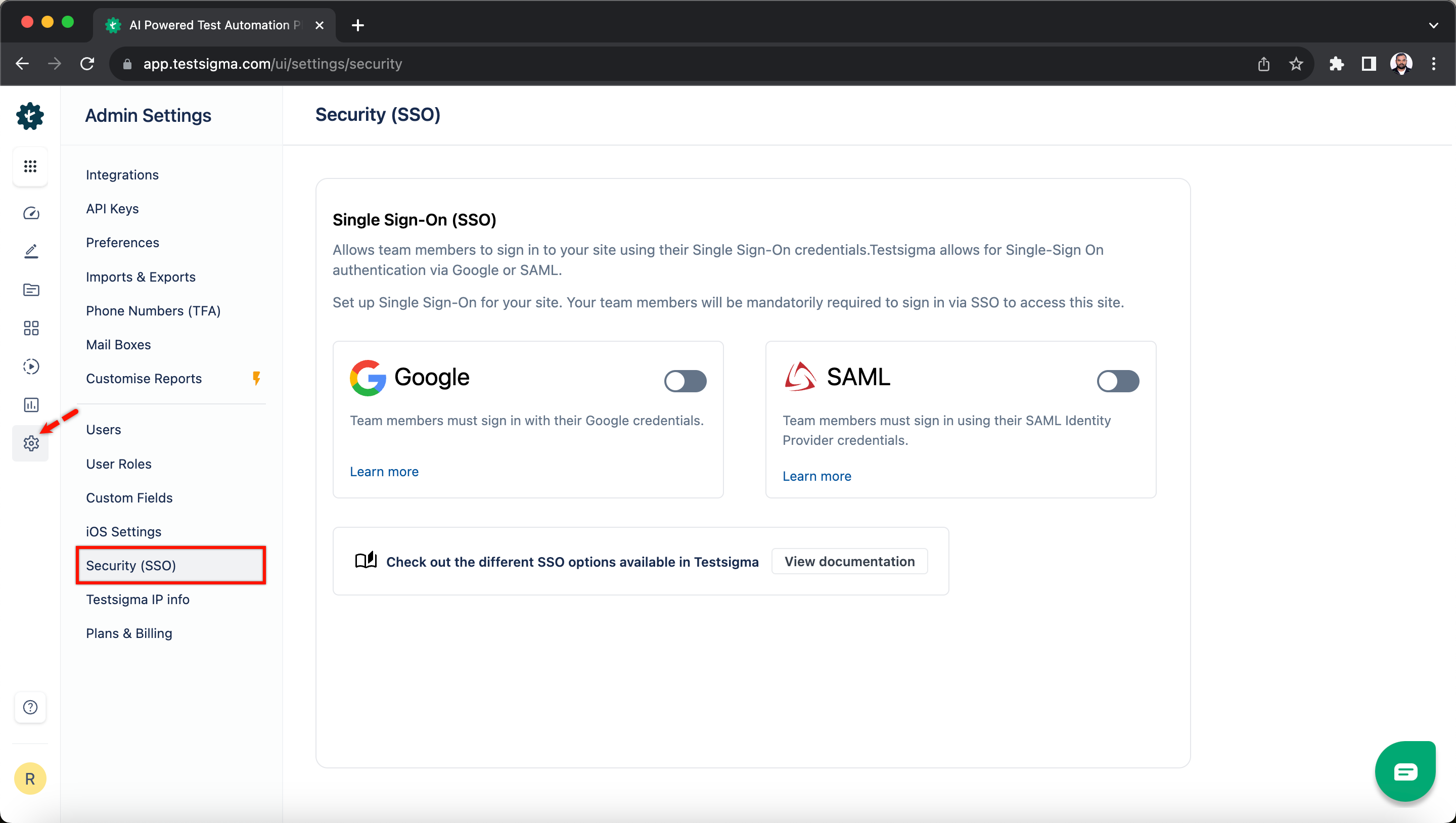Select the AI Powered Test Automation tab
The image size is (1456, 823).
(215, 25)
